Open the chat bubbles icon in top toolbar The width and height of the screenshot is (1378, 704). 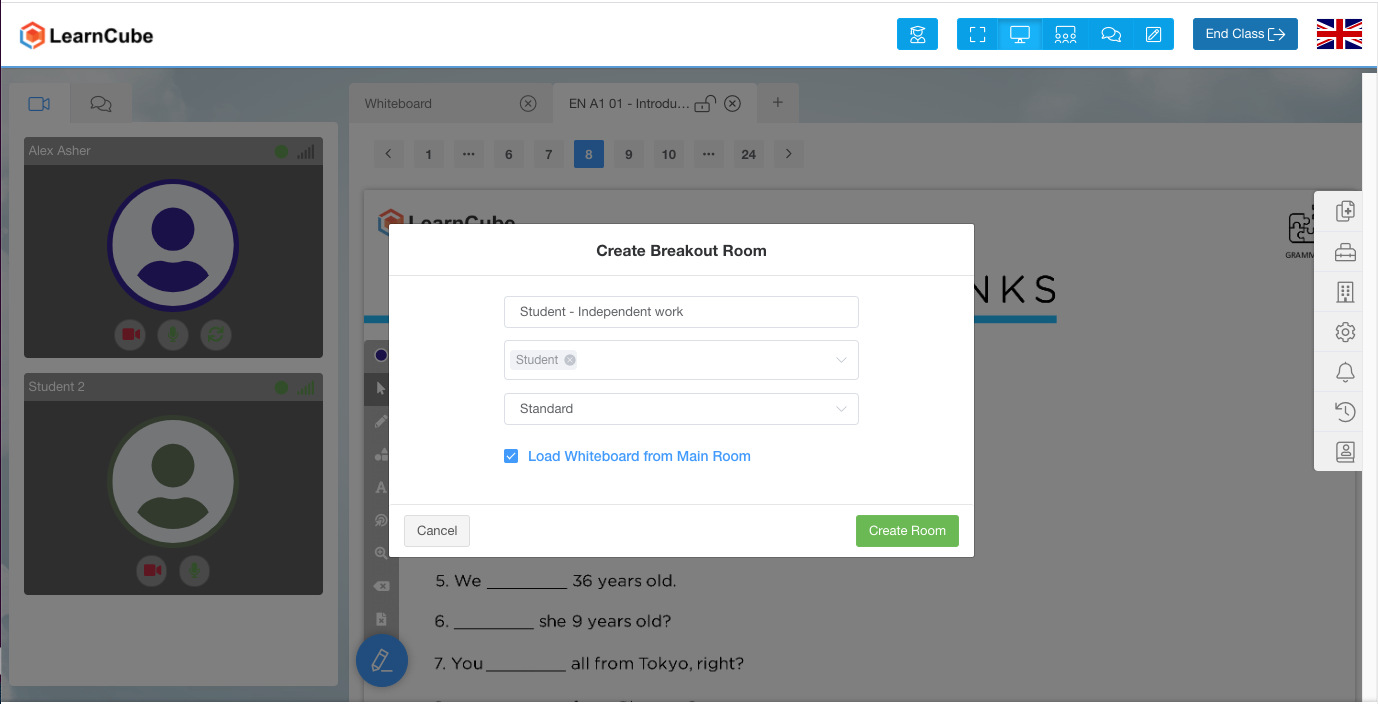[1110, 33]
